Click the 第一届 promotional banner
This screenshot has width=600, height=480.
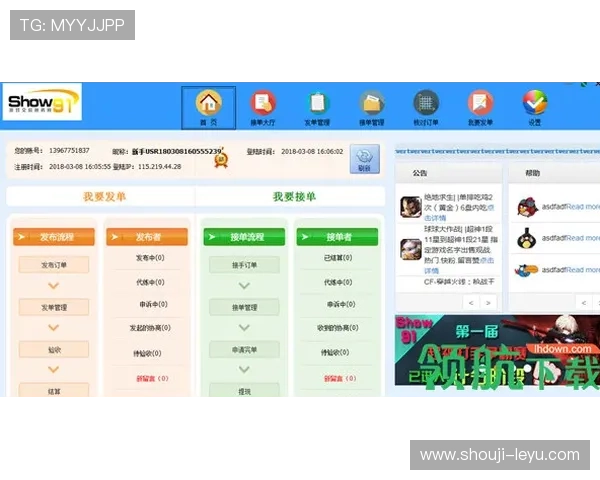click(x=497, y=350)
